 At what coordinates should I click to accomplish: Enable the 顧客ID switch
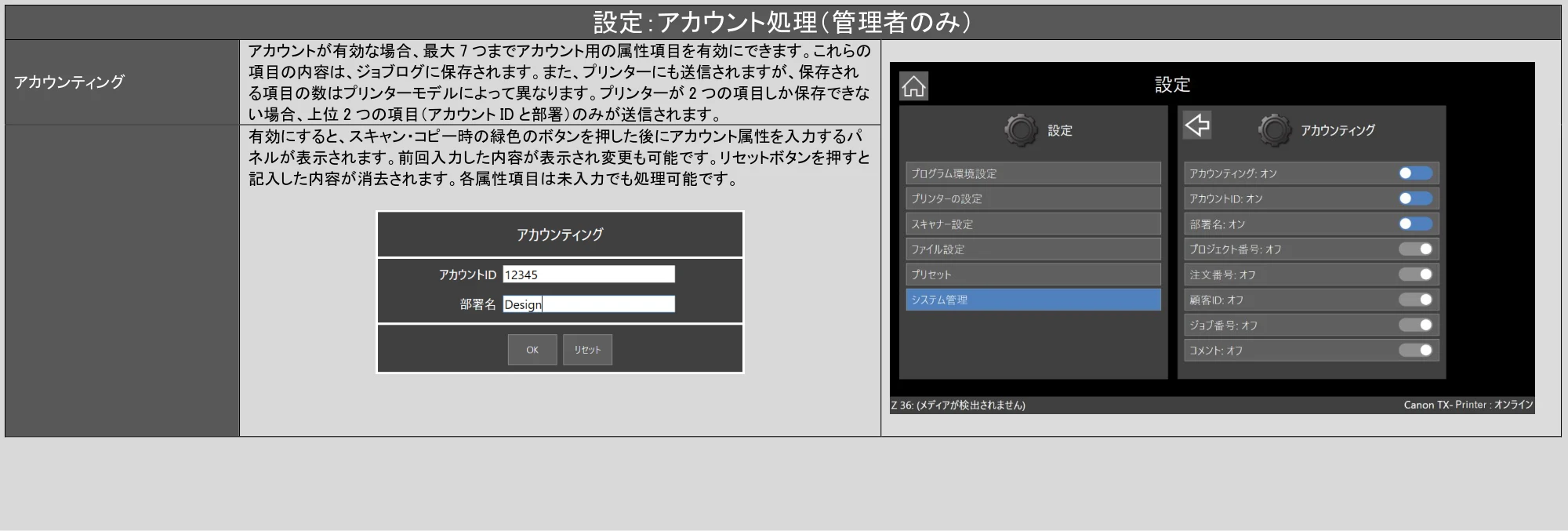click(x=1415, y=300)
